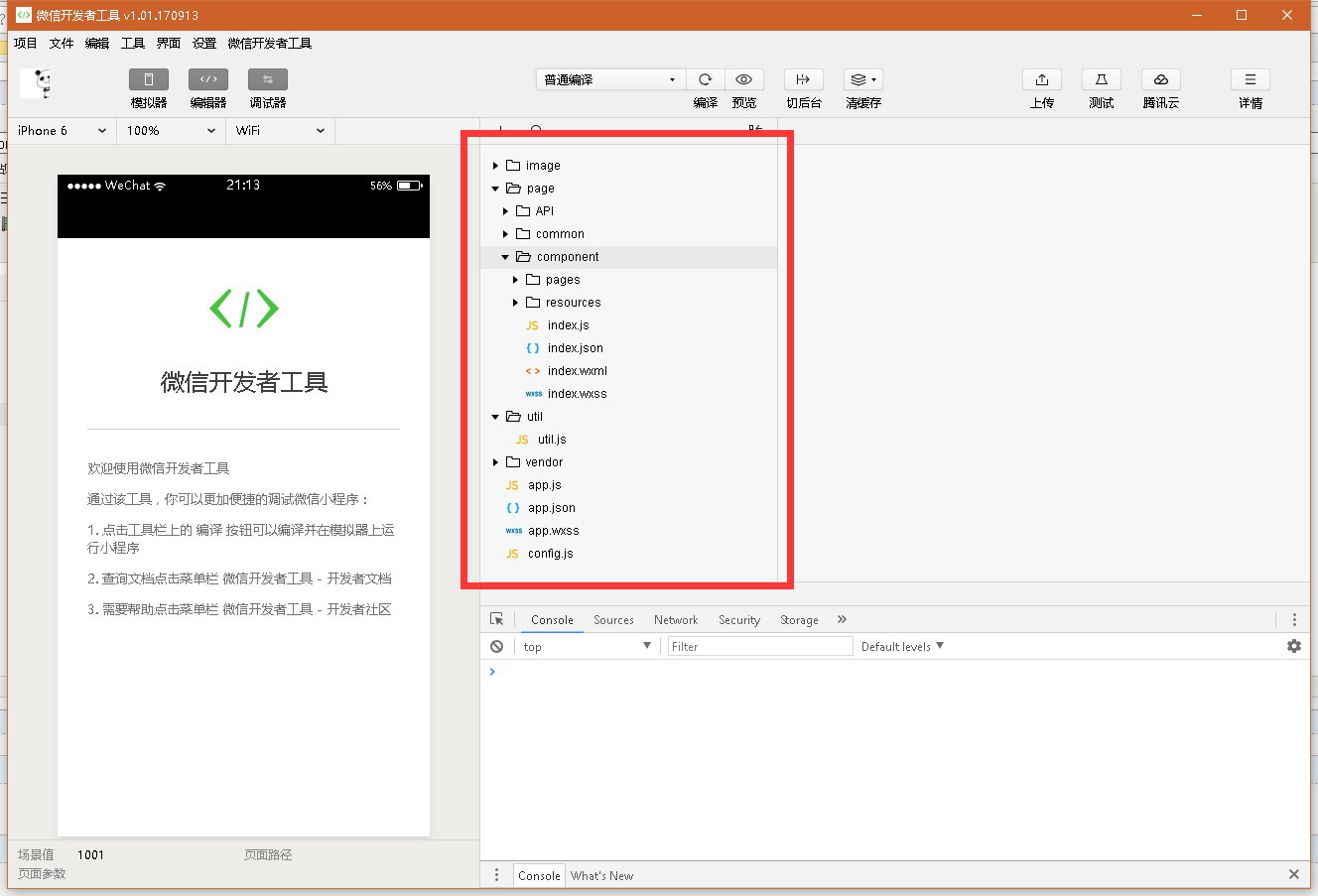Open the 100% zoom dropdown
Image resolution: width=1318 pixels, height=896 pixels.
[171, 130]
